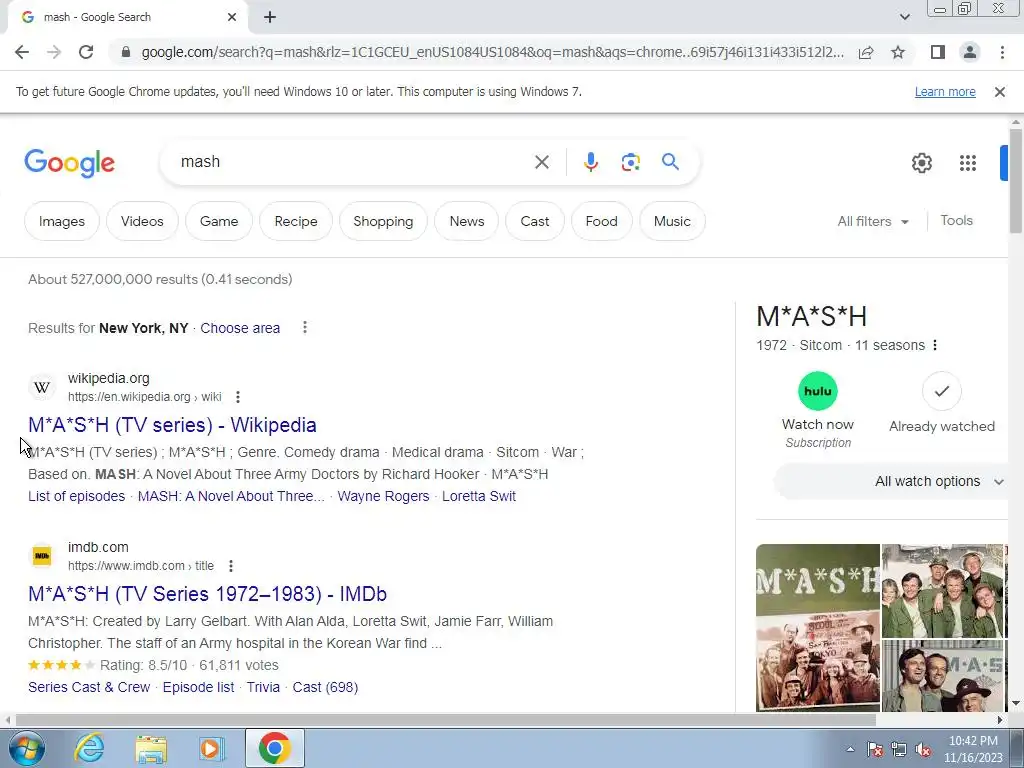Select the Recipe filter chip
Image resolution: width=1024 pixels, height=768 pixels.
click(x=296, y=221)
